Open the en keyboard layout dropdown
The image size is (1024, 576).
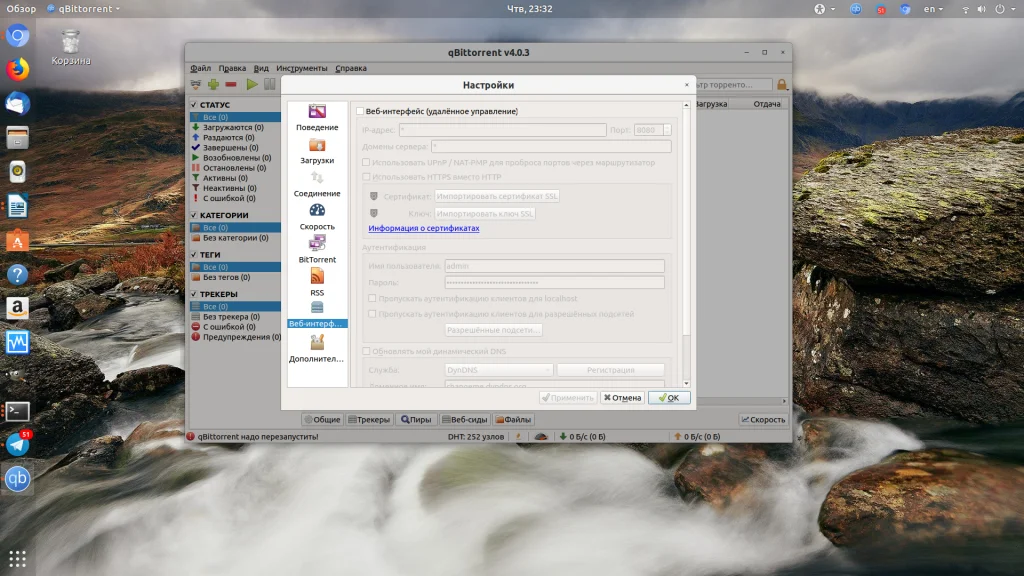coord(933,8)
